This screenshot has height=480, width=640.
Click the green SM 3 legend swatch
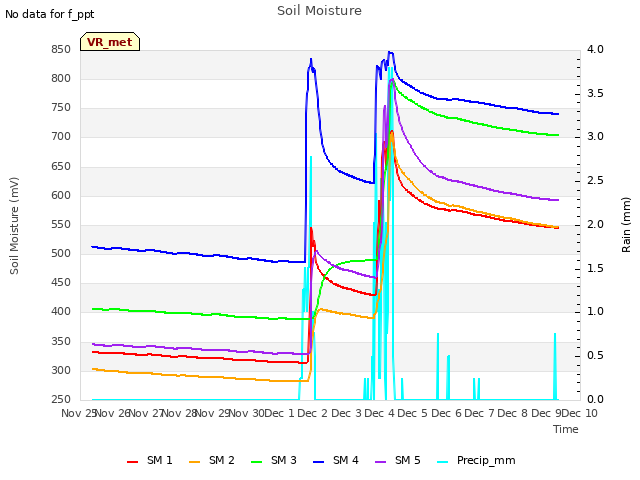256,462
